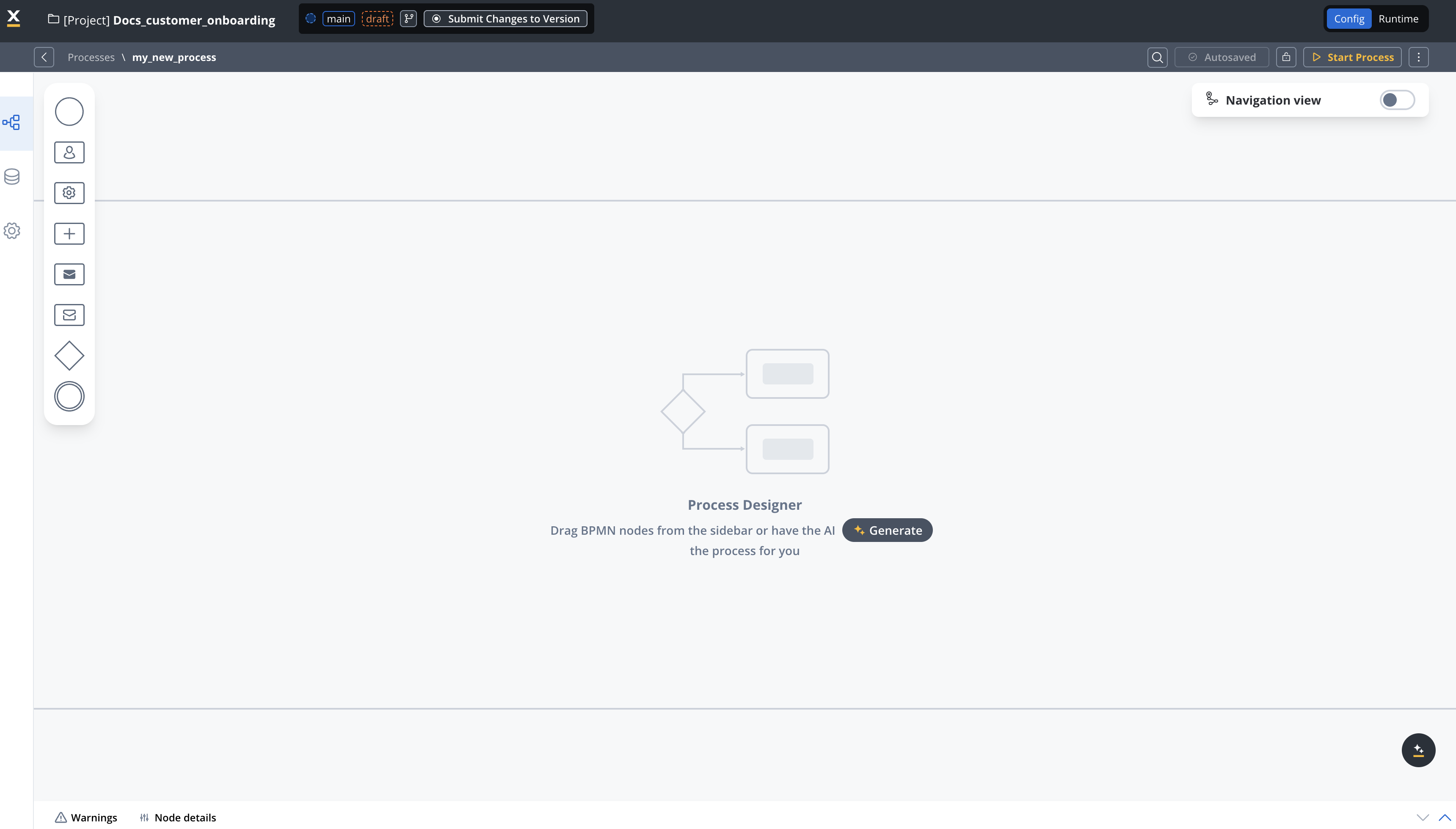Viewport: 1456px width, 829px height.
Task: Go to Processes breadcrumb link
Action: point(91,58)
